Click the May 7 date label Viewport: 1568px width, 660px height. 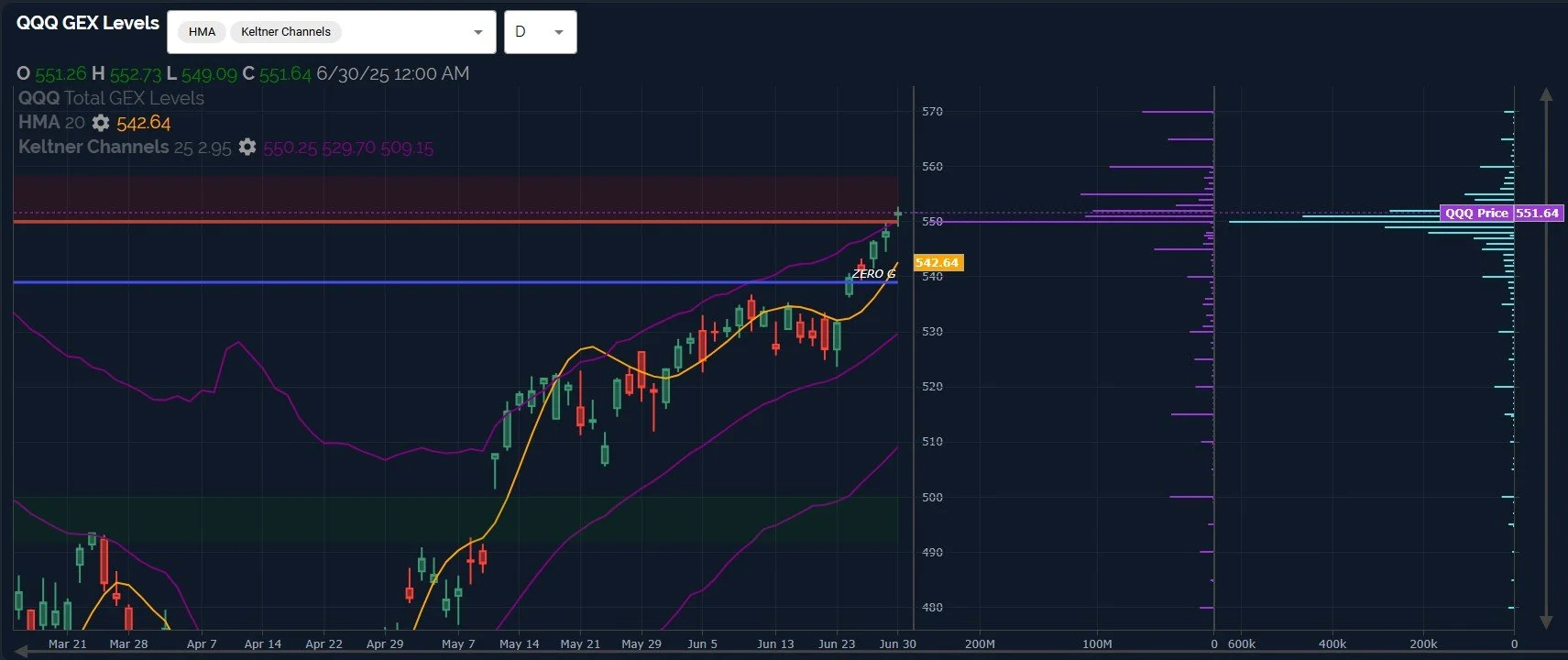point(458,644)
